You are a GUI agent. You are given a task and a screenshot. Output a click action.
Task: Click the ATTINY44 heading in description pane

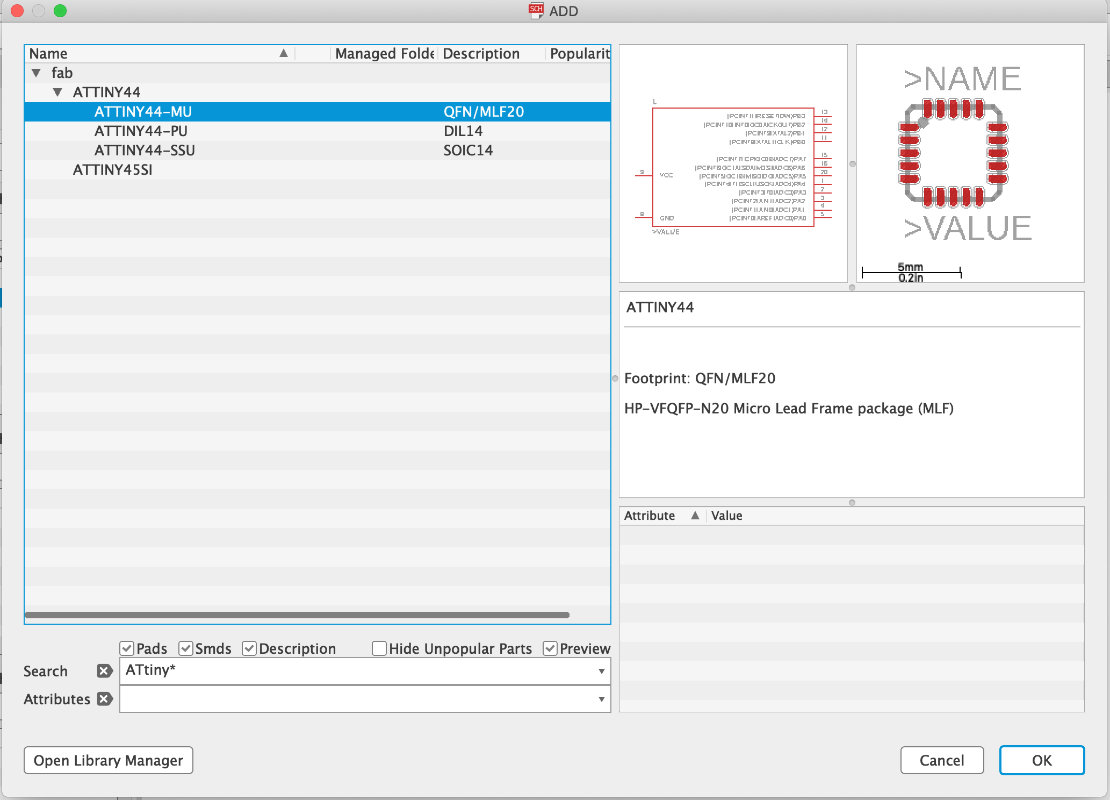pyautogui.click(x=660, y=307)
